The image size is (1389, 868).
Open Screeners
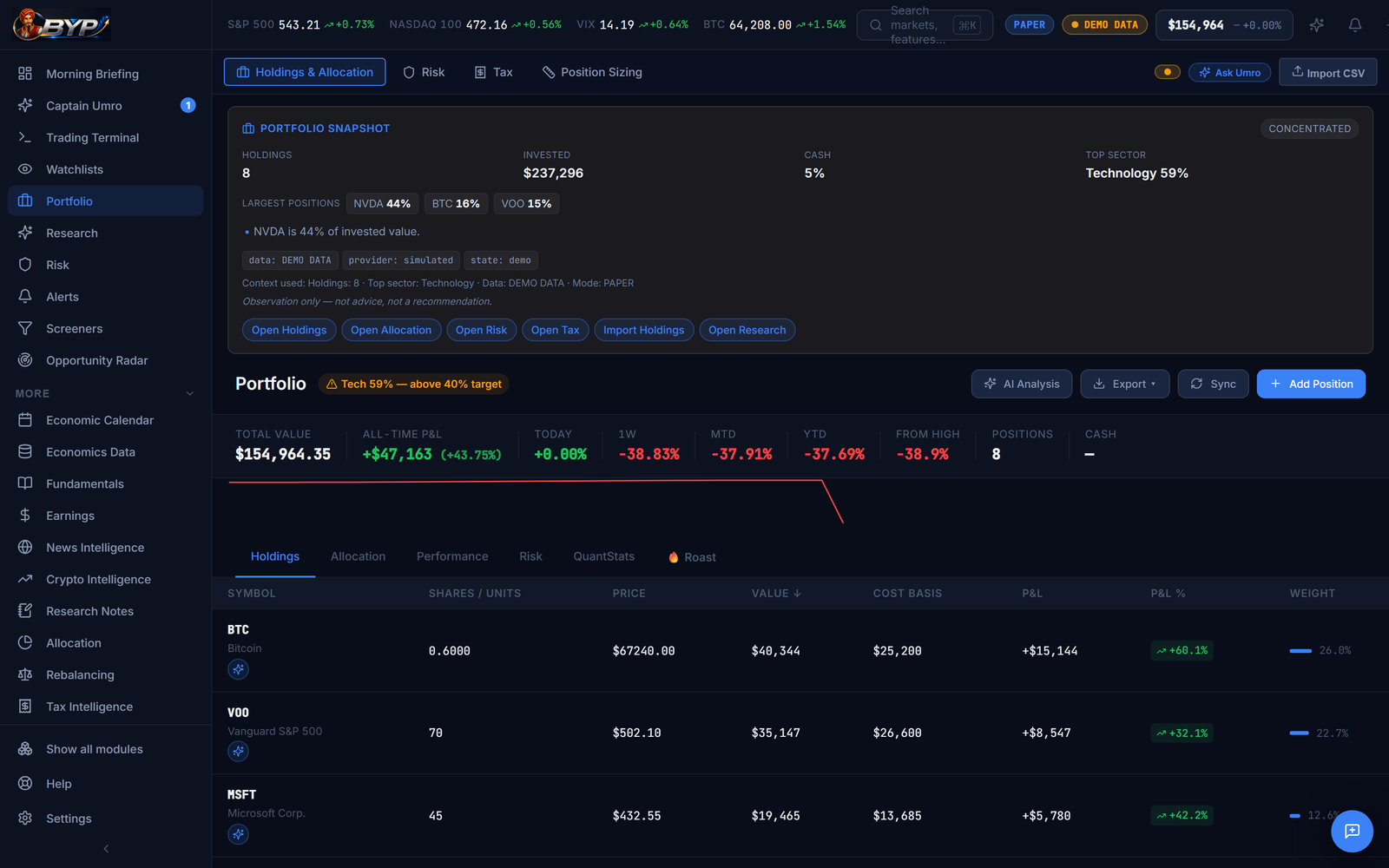[105, 328]
